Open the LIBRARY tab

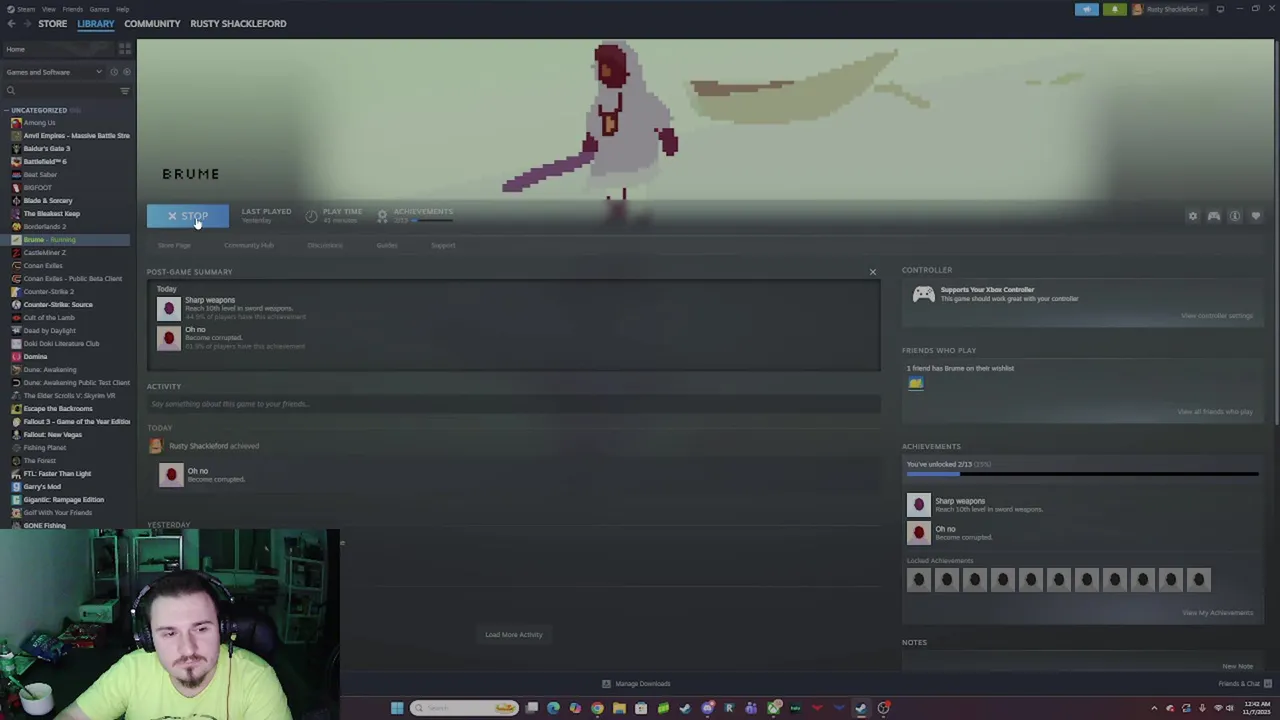pyautogui.click(x=96, y=23)
